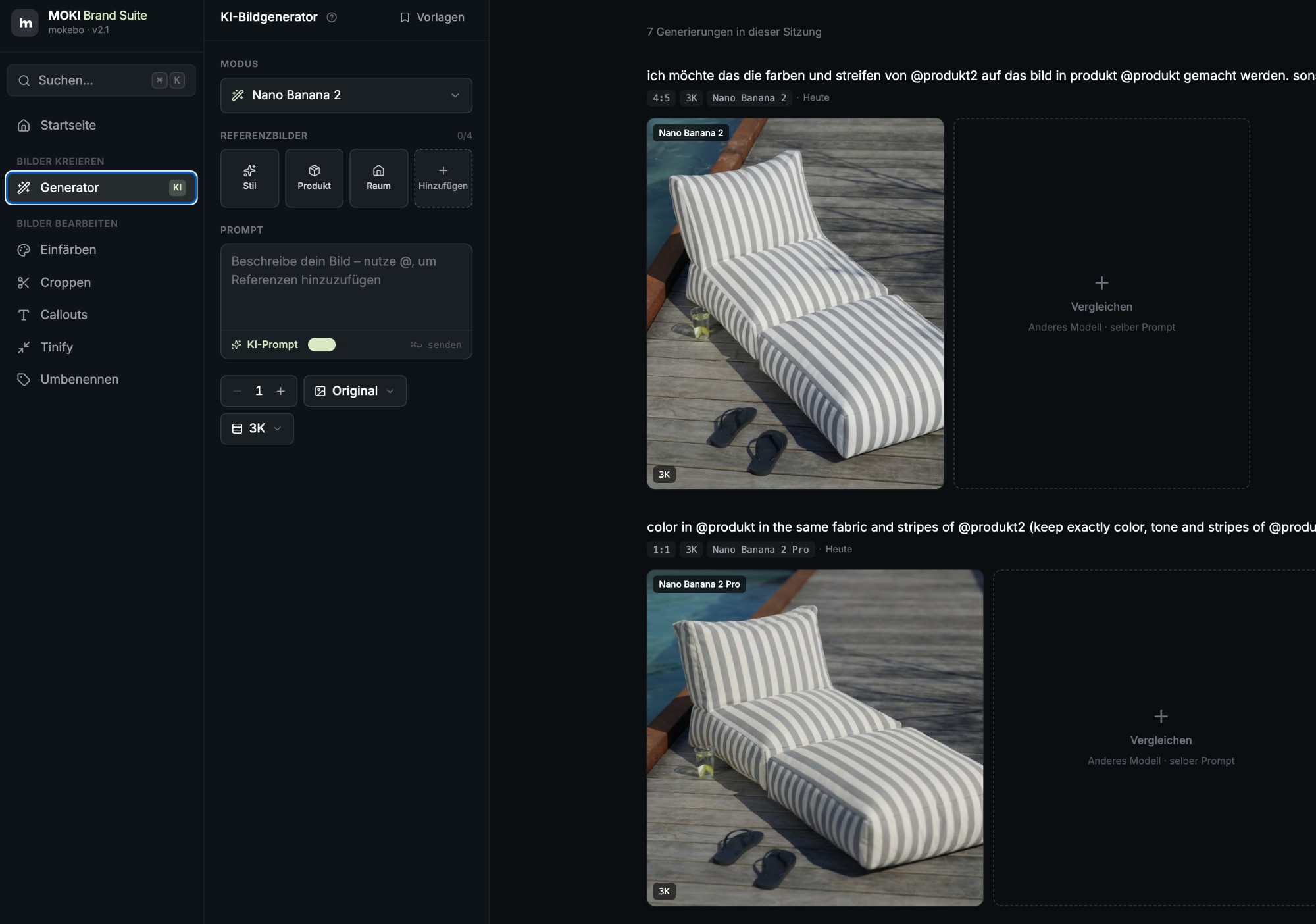
Task: Add a Produkt reference image
Action: pos(314,178)
